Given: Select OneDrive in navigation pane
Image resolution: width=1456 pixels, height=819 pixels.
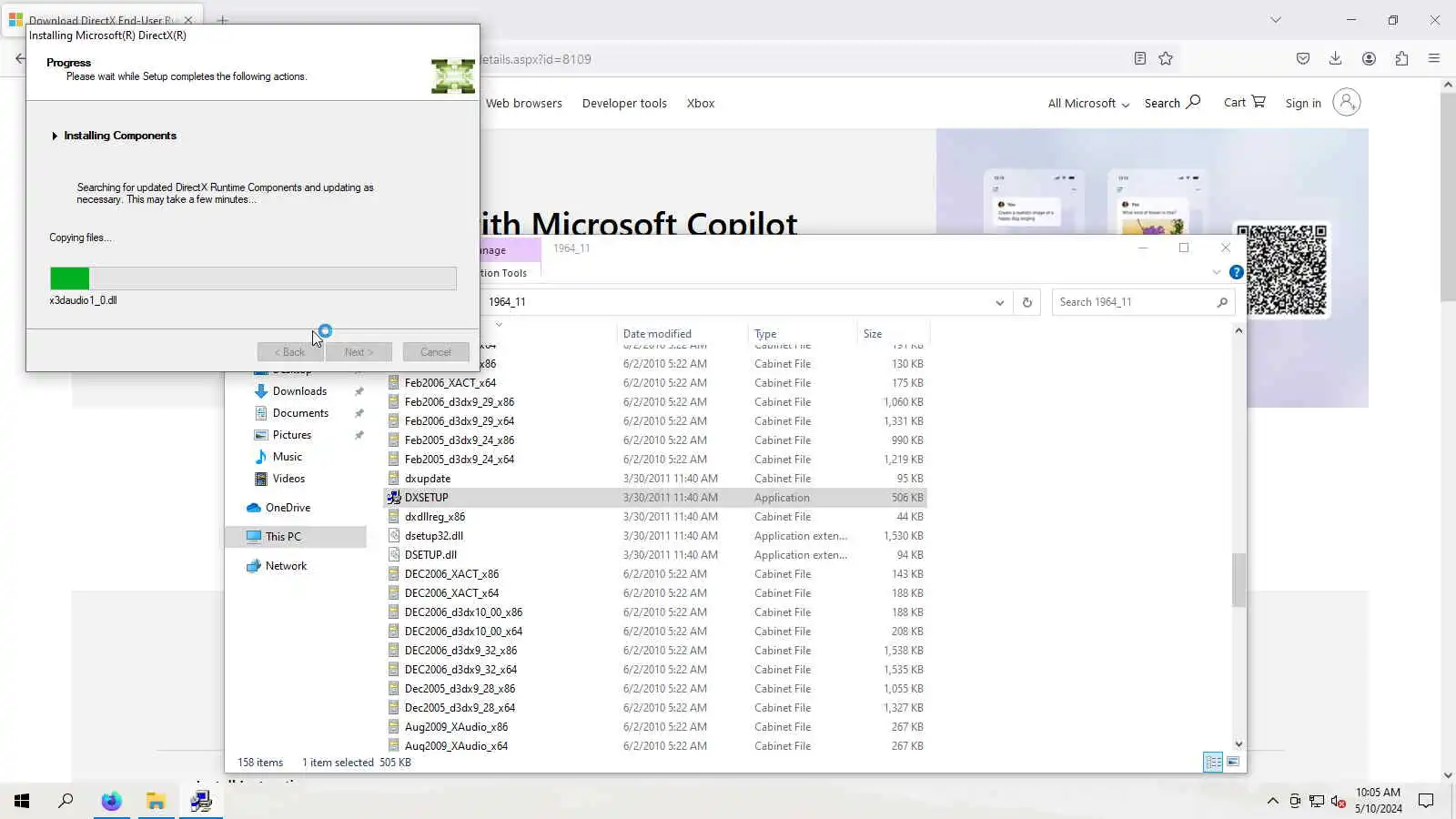Looking at the screenshot, I should (288, 508).
